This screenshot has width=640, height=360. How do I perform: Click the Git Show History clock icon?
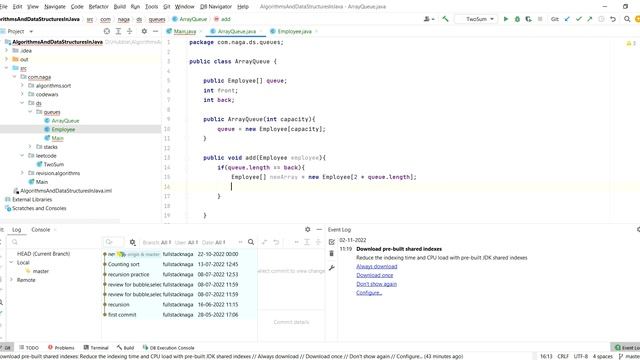click(601, 19)
